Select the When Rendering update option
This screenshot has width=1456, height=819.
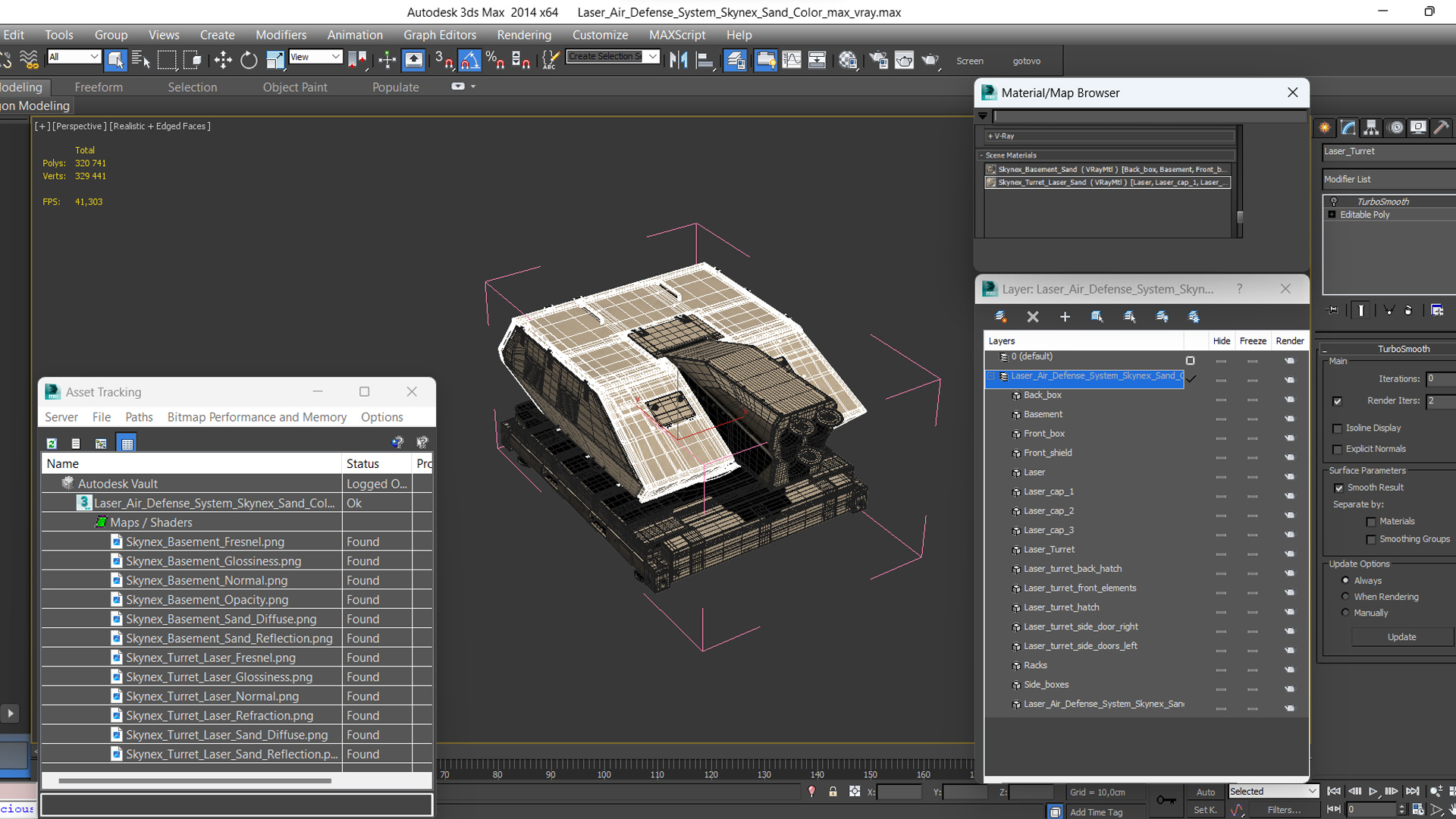[x=1345, y=597]
